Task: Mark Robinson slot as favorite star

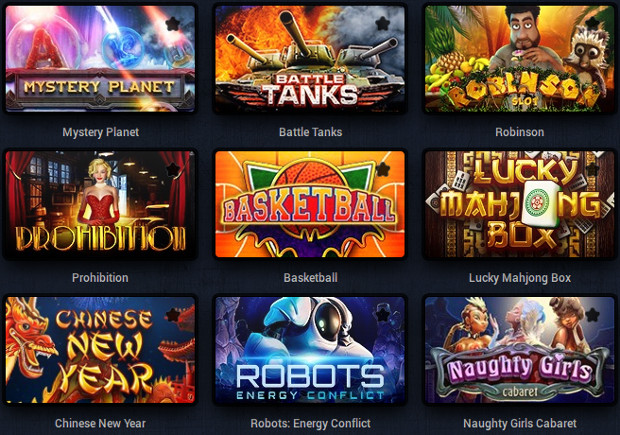Action: pos(592,24)
